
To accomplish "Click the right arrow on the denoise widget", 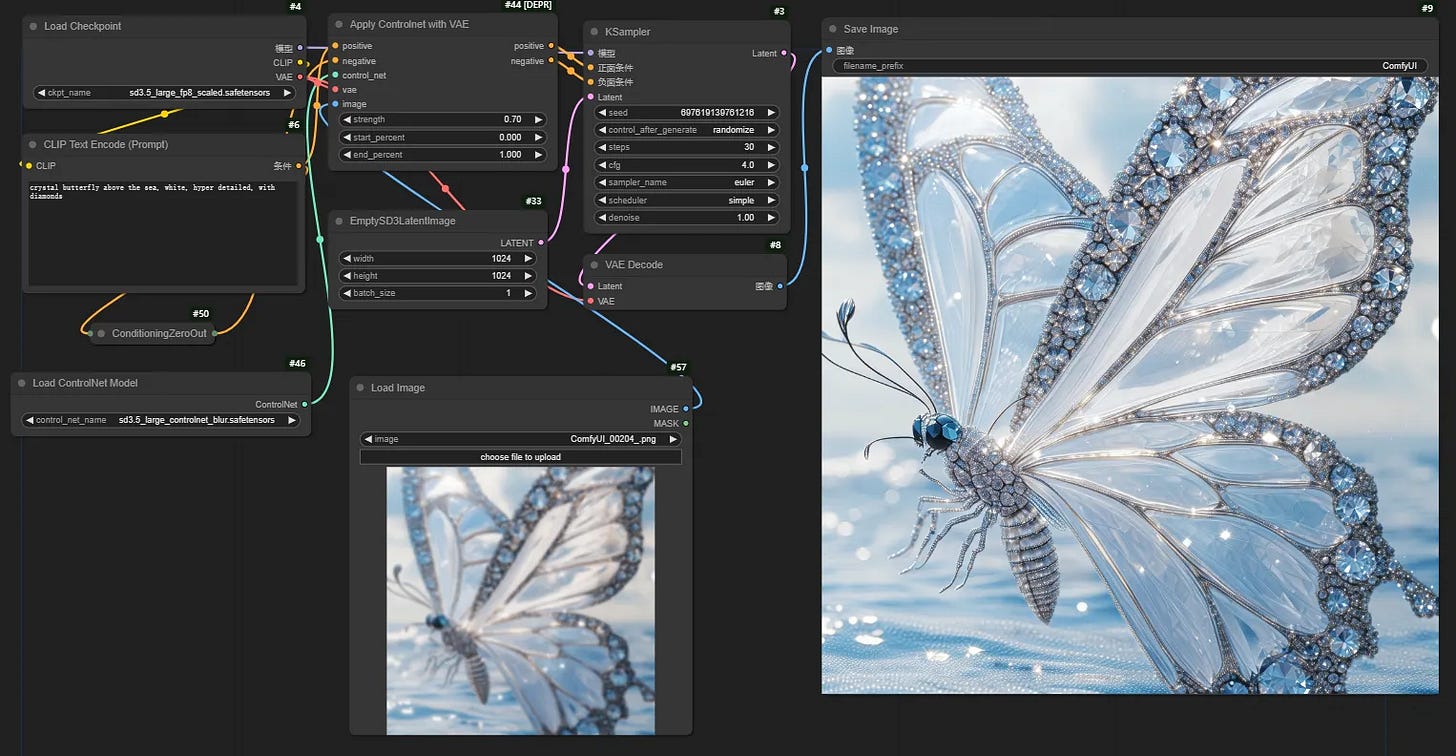I will [x=770, y=217].
